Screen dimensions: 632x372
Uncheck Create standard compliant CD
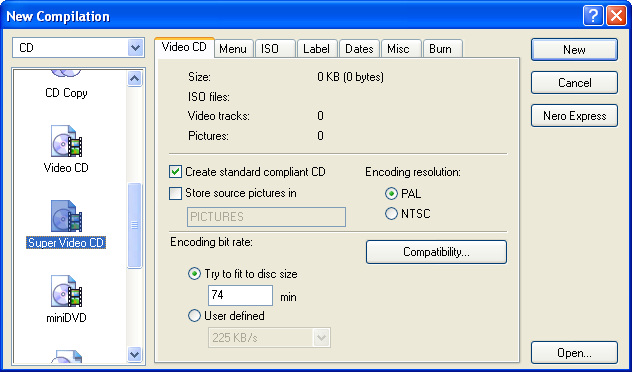point(175,172)
